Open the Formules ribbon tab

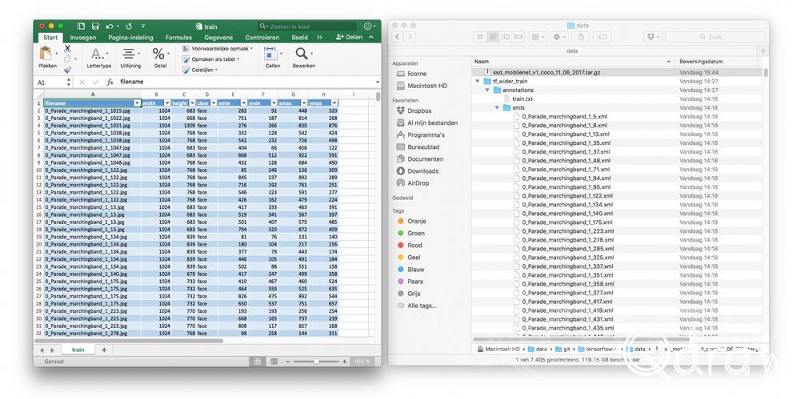[179, 38]
